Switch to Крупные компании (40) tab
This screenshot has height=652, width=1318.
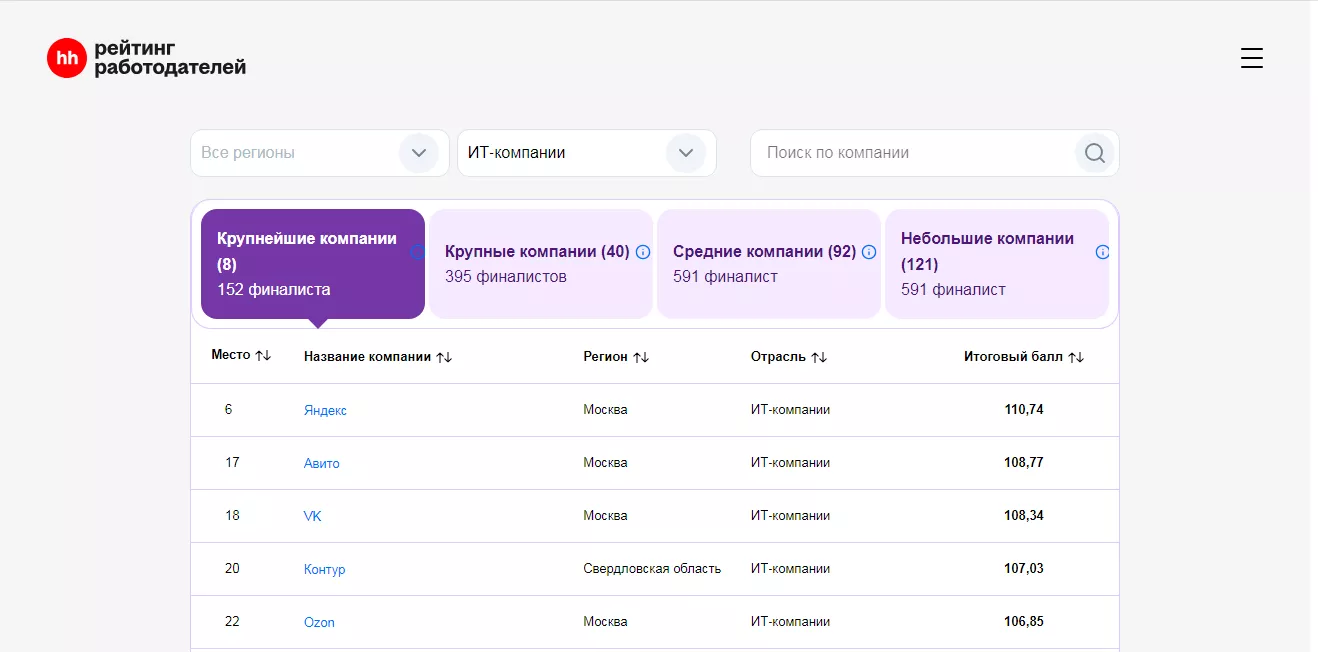(536, 264)
